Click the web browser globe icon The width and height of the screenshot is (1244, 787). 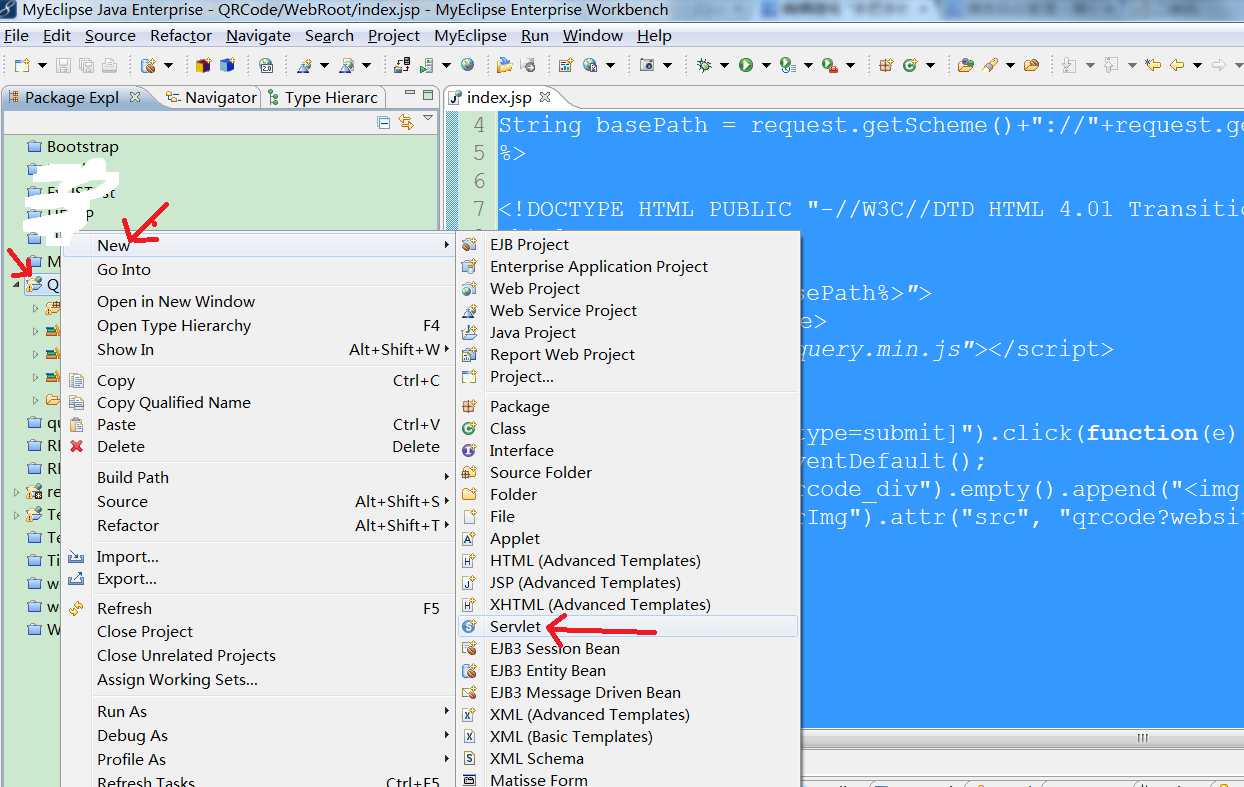[468, 65]
